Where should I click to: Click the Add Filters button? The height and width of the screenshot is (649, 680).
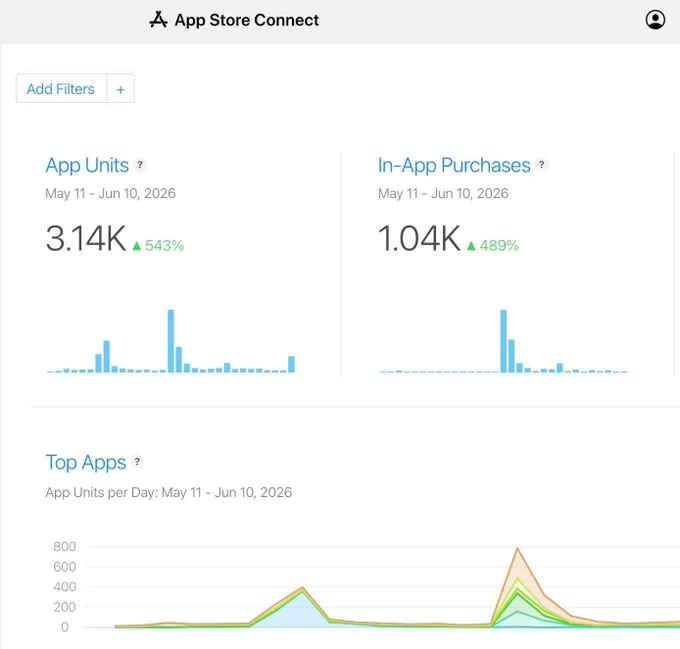point(61,89)
